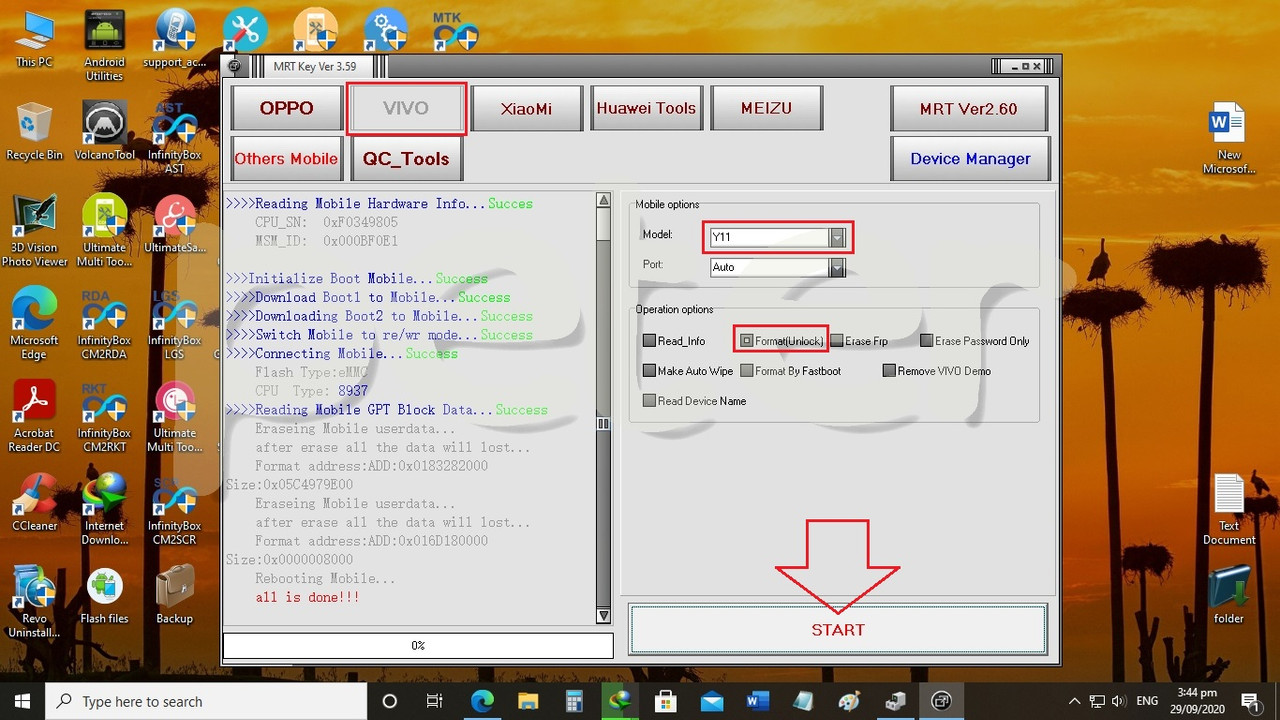Launch VolcanoTool desktop shortcut
This screenshot has height=720, width=1280.
coord(104,132)
